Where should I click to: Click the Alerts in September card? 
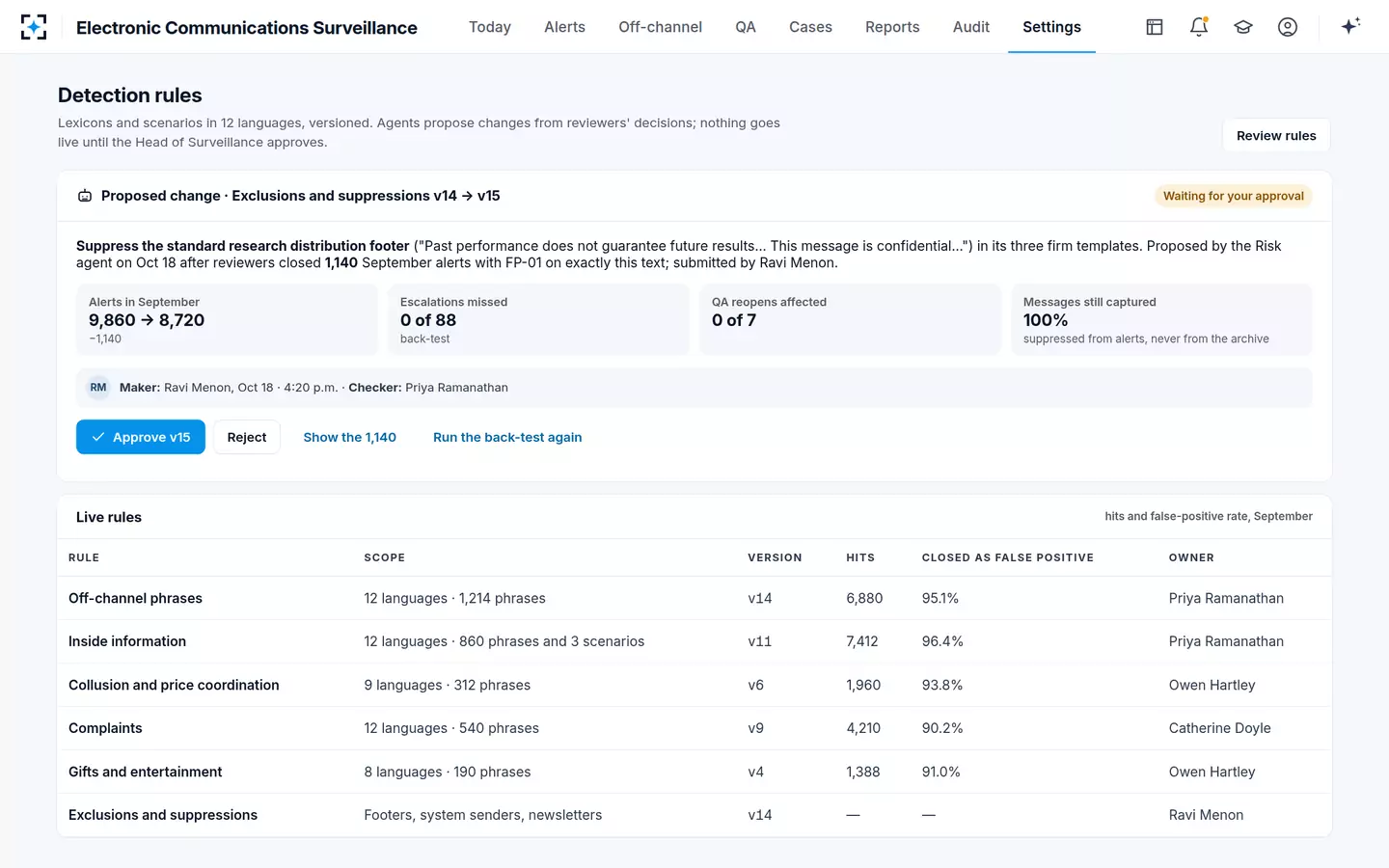(227, 319)
